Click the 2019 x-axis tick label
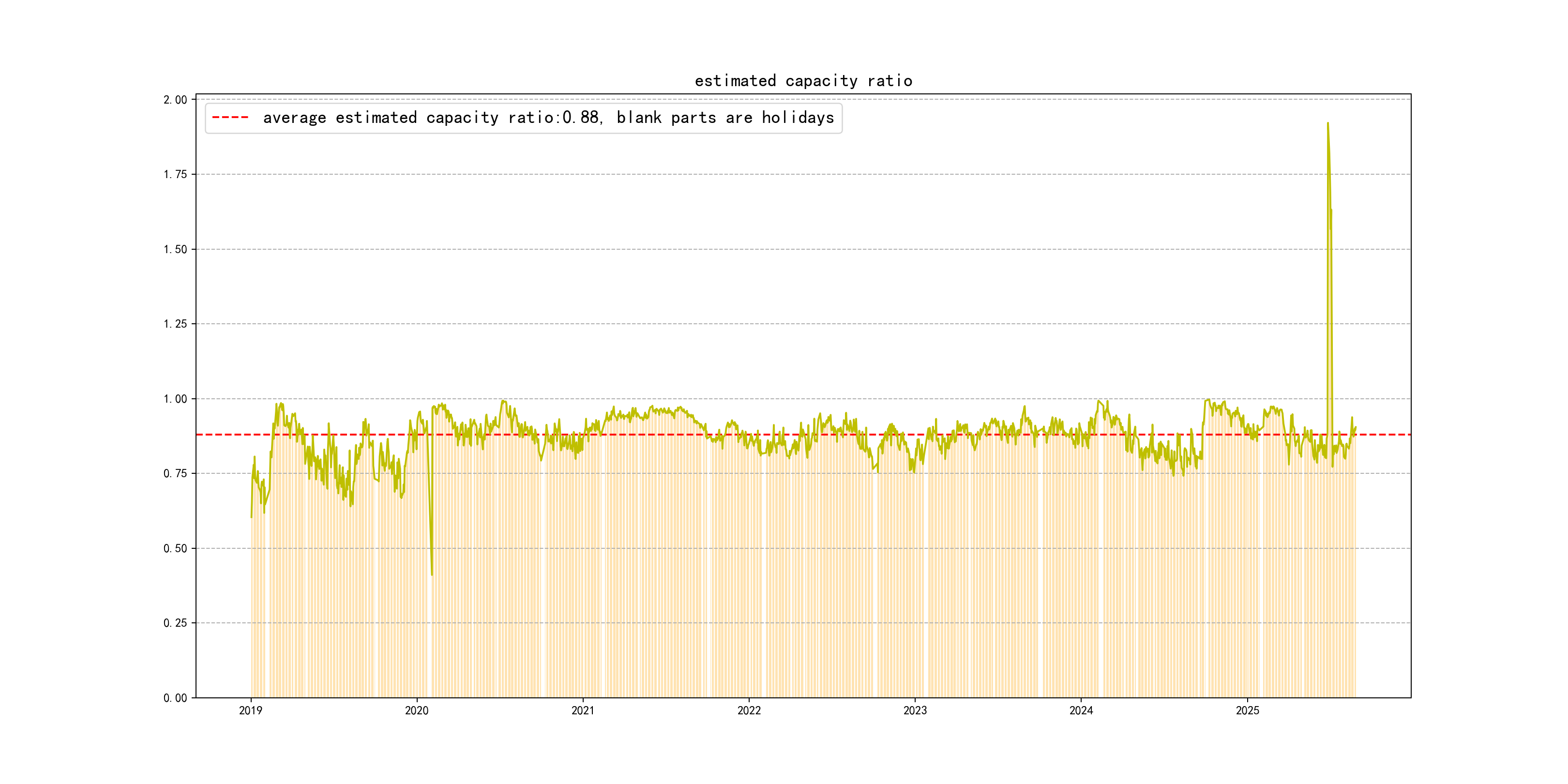The height and width of the screenshot is (784, 1568). click(251, 710)
